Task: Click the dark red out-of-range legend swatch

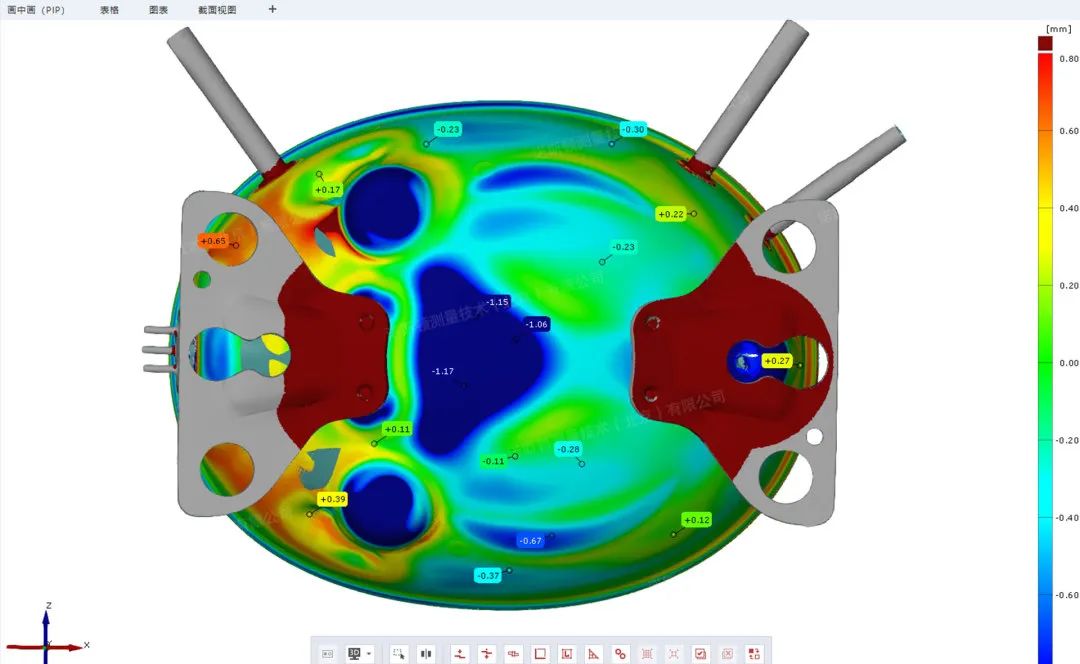Action: 1045,43
